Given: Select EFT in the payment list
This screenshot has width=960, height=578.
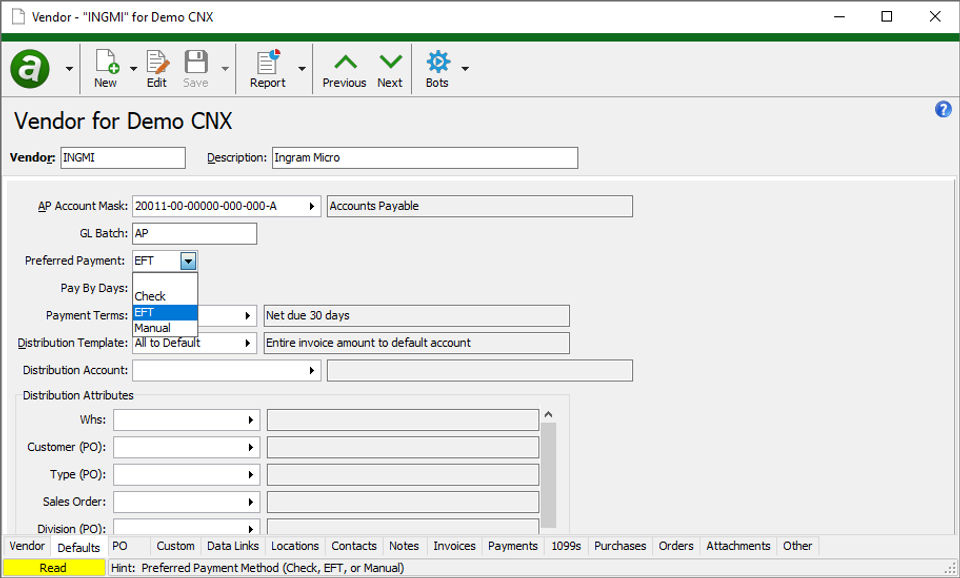Looking at the screenshot, I should click(165, 312).
